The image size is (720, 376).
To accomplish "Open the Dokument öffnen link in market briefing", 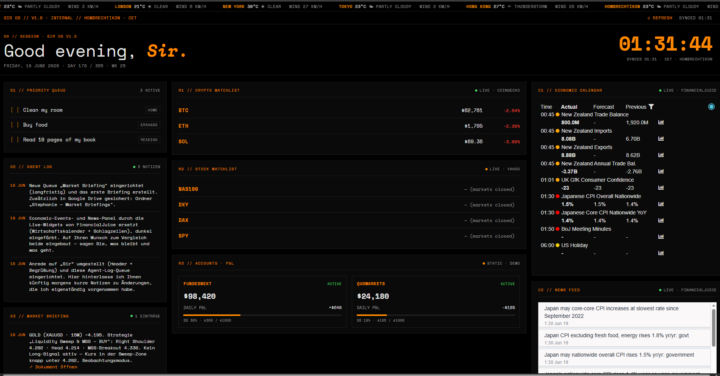I will coord(53,367).
